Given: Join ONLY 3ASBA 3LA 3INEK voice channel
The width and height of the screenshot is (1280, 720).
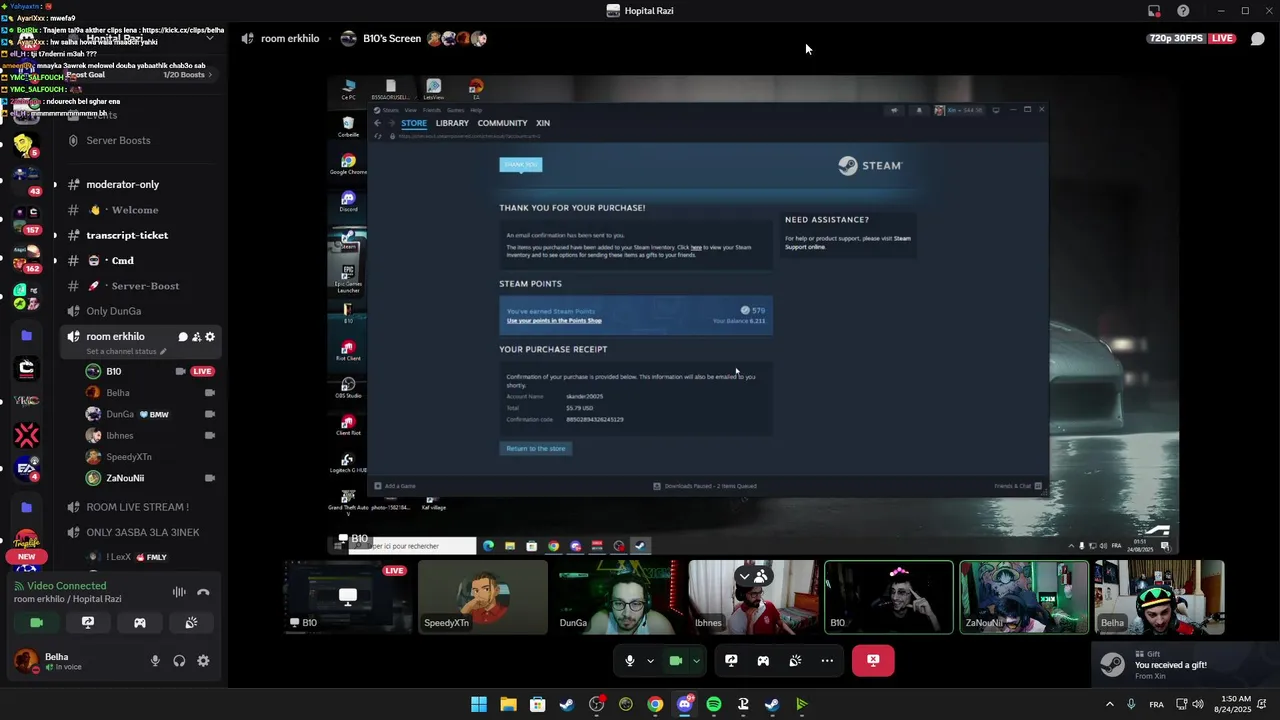Looking at the screenshot, I should tap(140, 533).
